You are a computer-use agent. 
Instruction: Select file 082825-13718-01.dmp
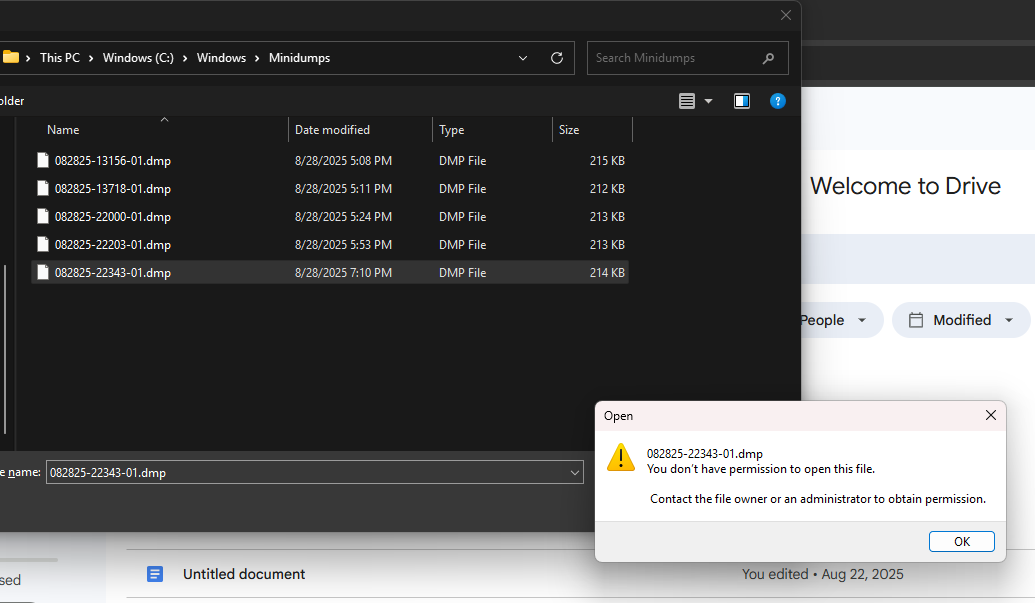point(112,188)
